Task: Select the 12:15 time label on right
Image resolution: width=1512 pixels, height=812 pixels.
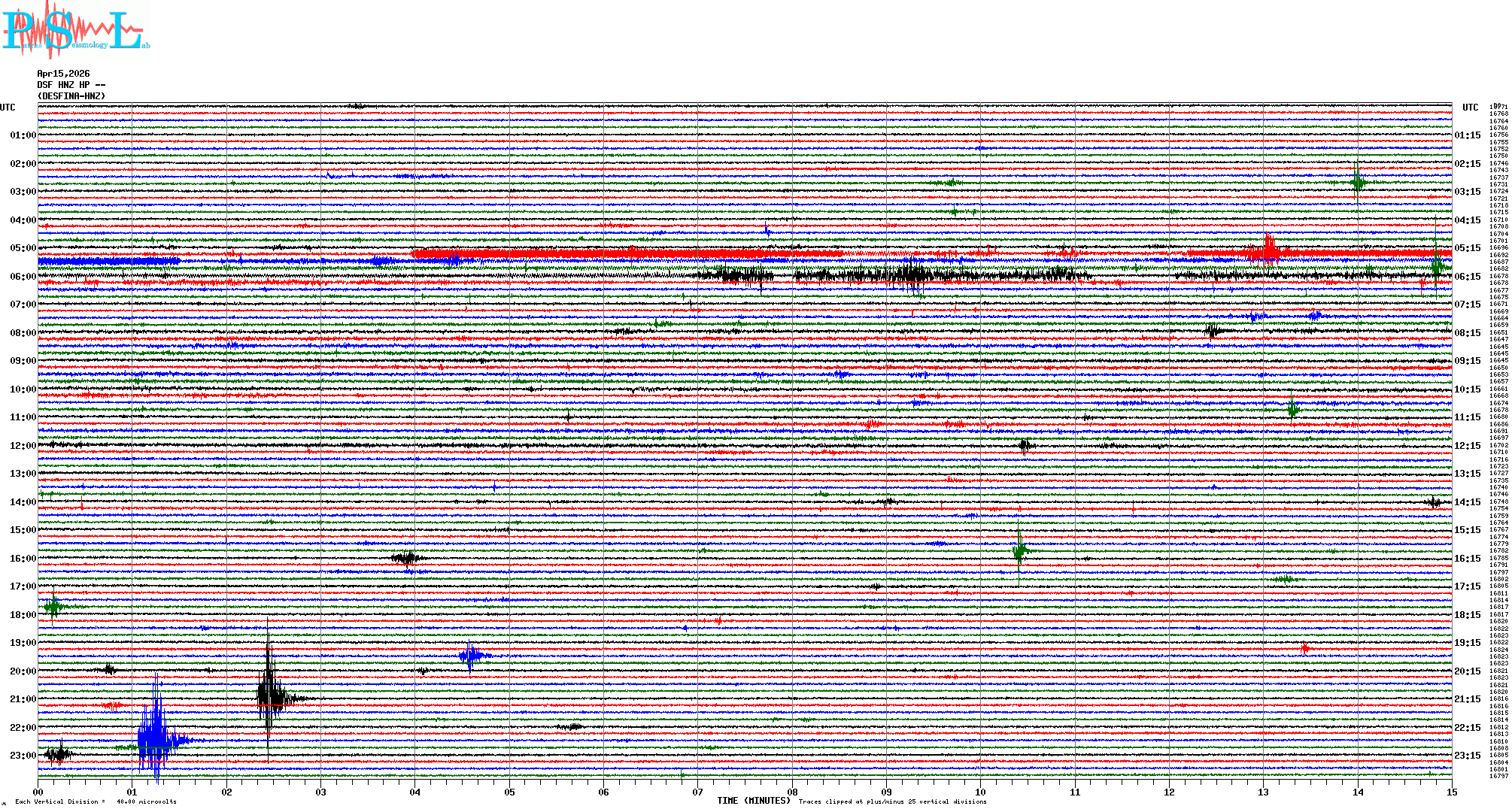Action: coord(1467,446)
